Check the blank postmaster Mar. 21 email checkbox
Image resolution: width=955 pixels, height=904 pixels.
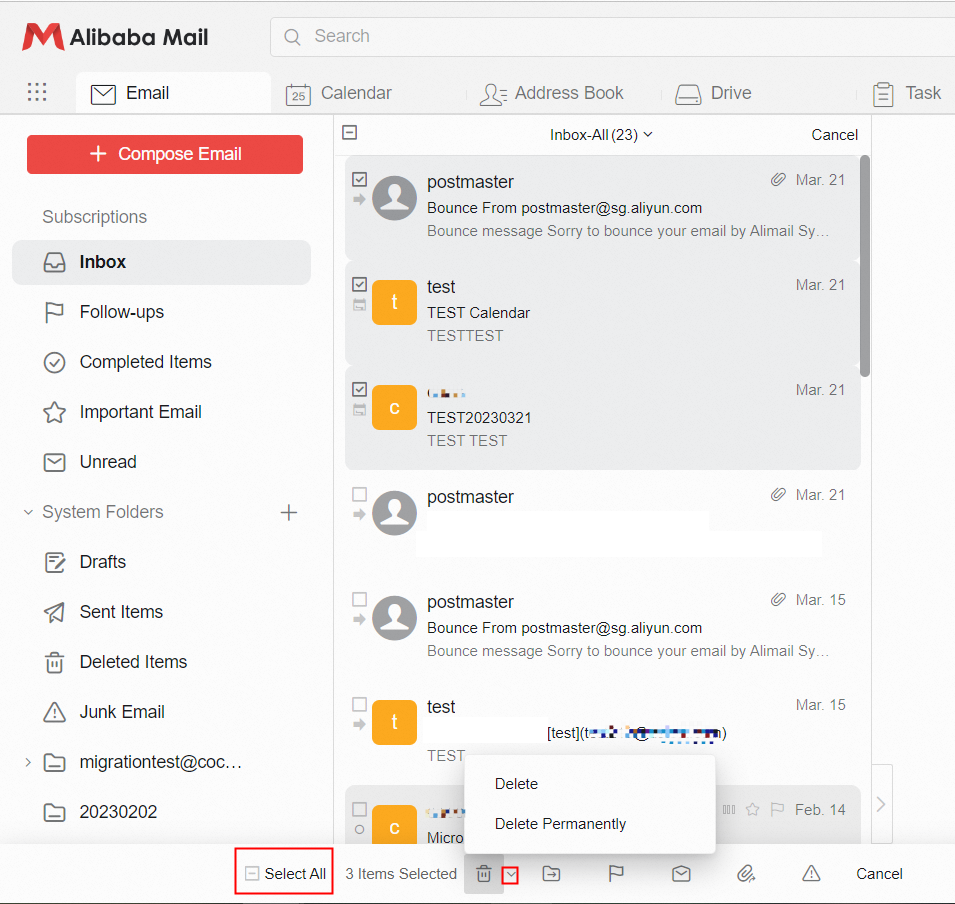pyautogui.click(x=359, y=494)
